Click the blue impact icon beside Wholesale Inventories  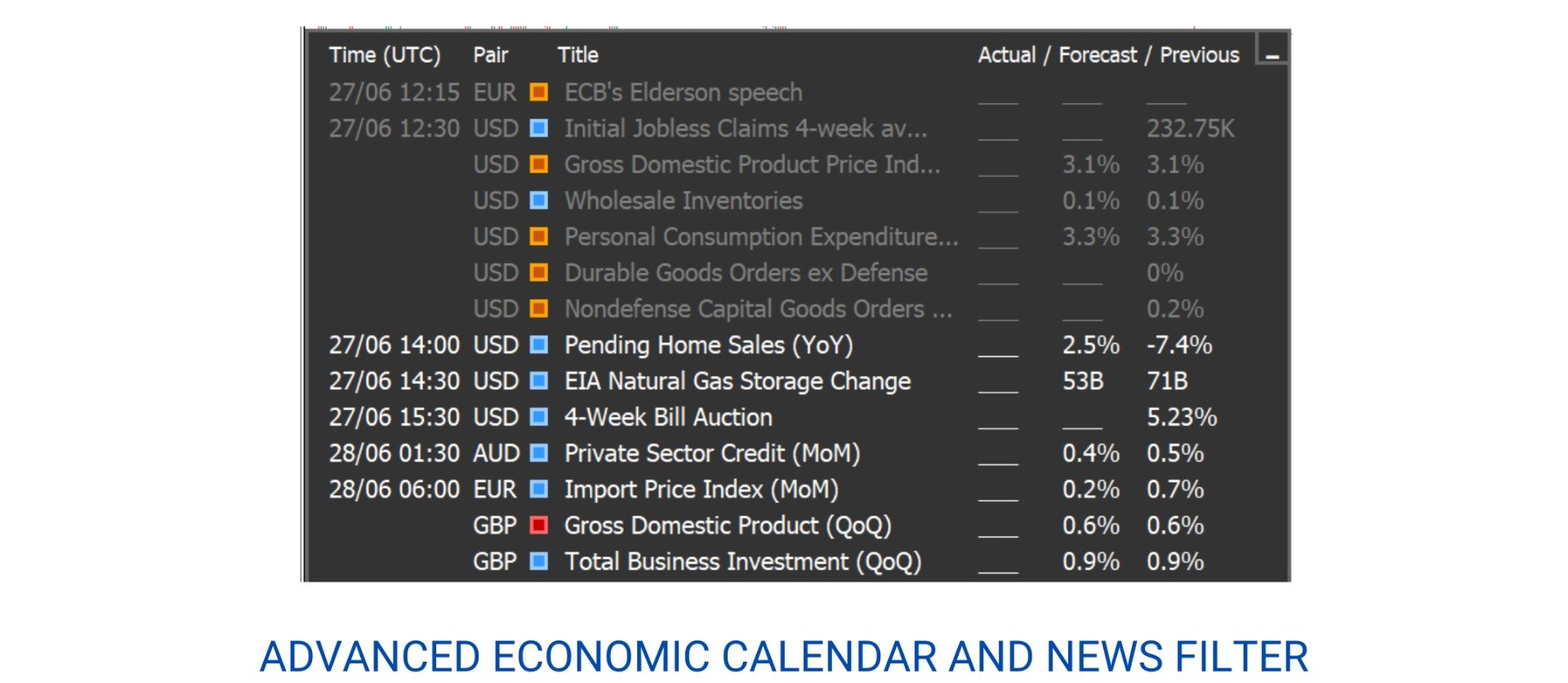click(540, 200)
